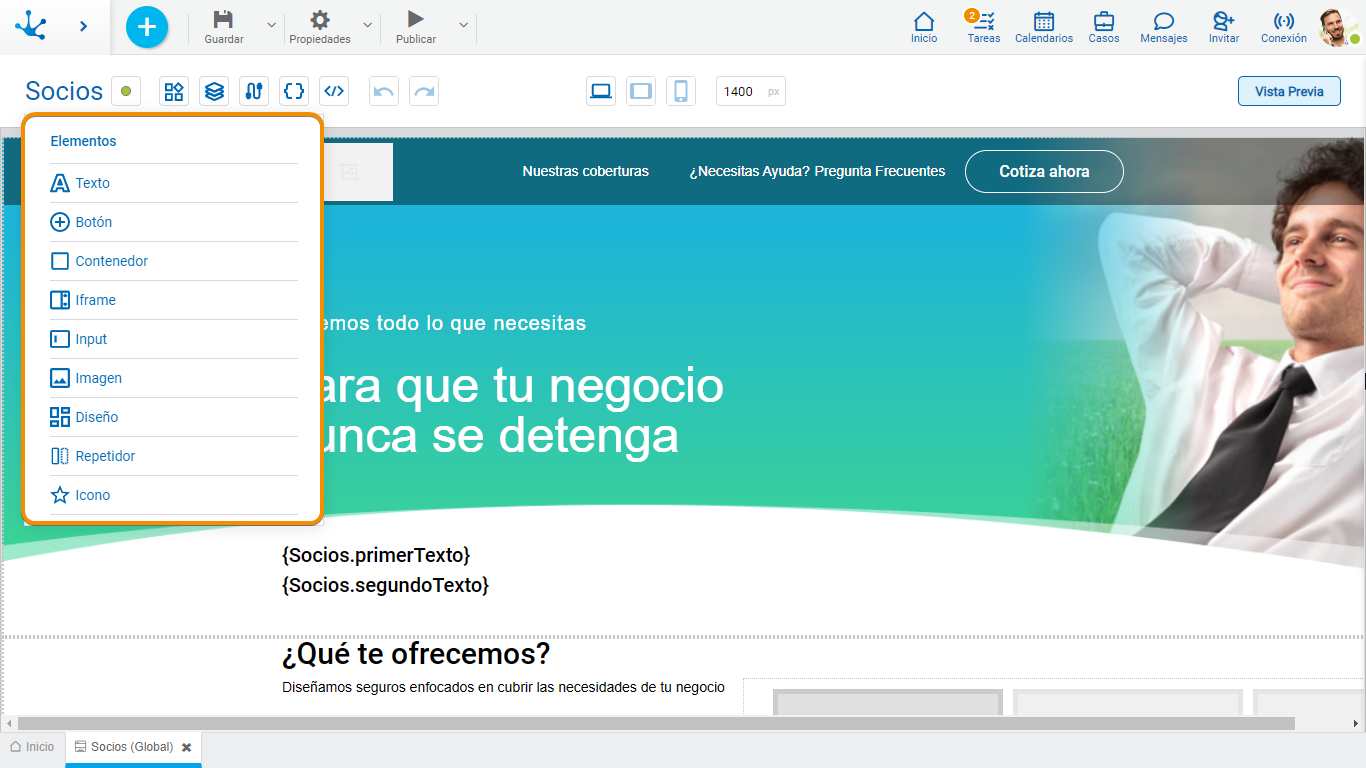Image resolution: width=1366 pixels, height=768 pixels.
Task: Close the Socios (Global) tab
Action: (186, 747)
